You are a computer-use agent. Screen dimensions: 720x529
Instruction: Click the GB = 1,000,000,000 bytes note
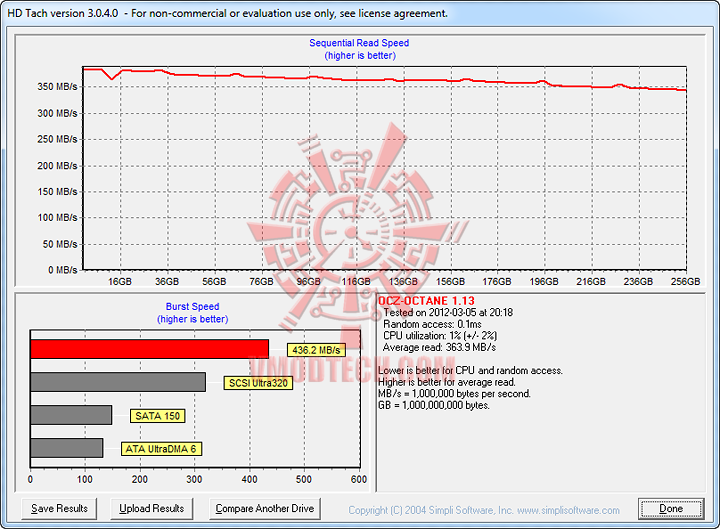pos(433,405)
